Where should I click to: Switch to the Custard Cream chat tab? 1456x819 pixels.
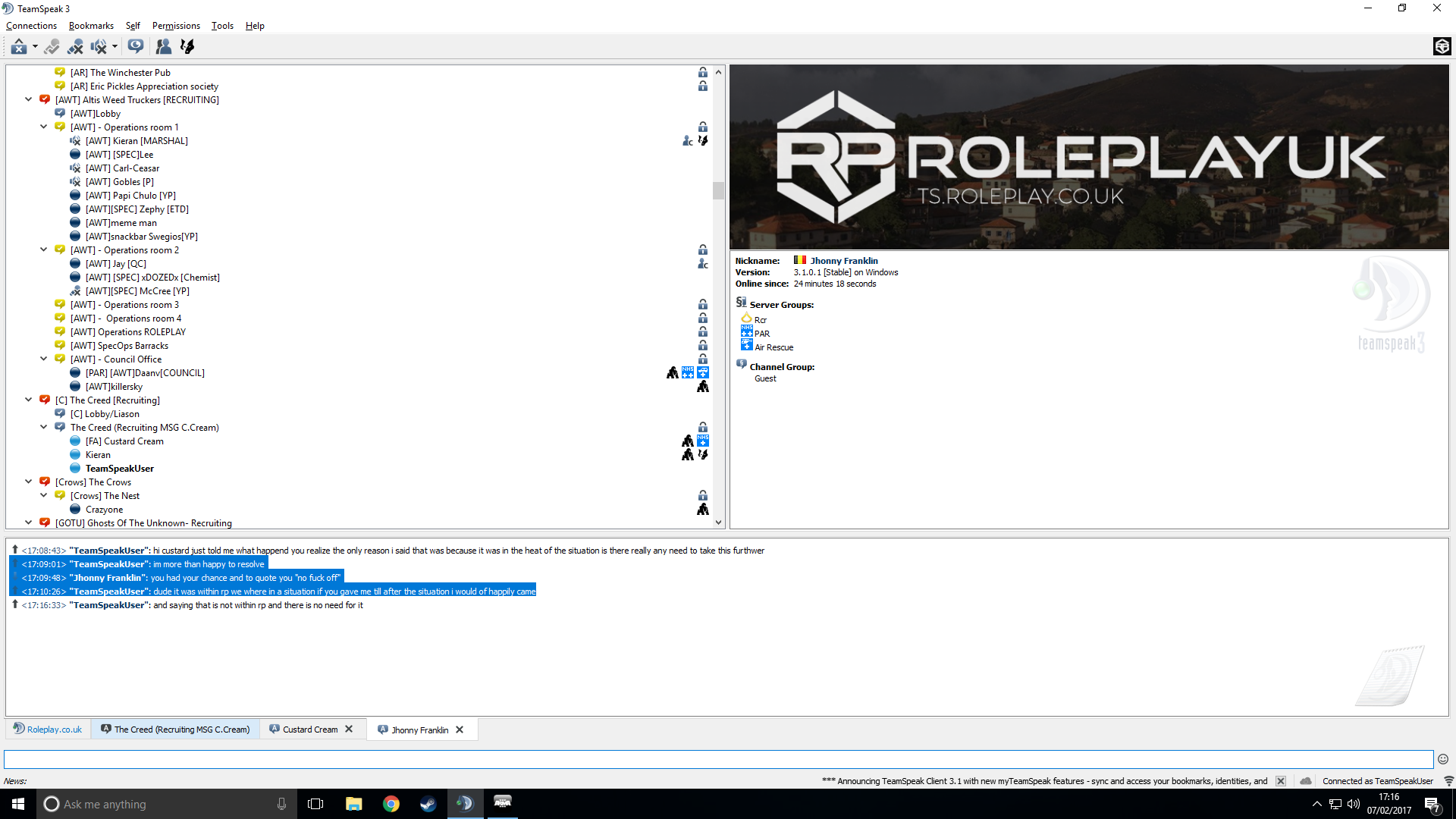310,730
